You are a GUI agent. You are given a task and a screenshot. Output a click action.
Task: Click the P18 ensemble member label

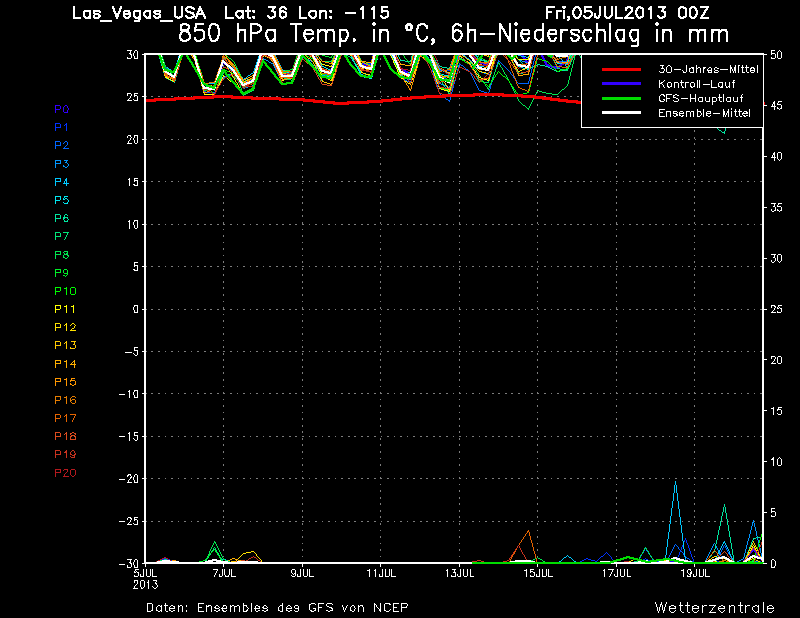pyautogui.click(x=65, y=436)
